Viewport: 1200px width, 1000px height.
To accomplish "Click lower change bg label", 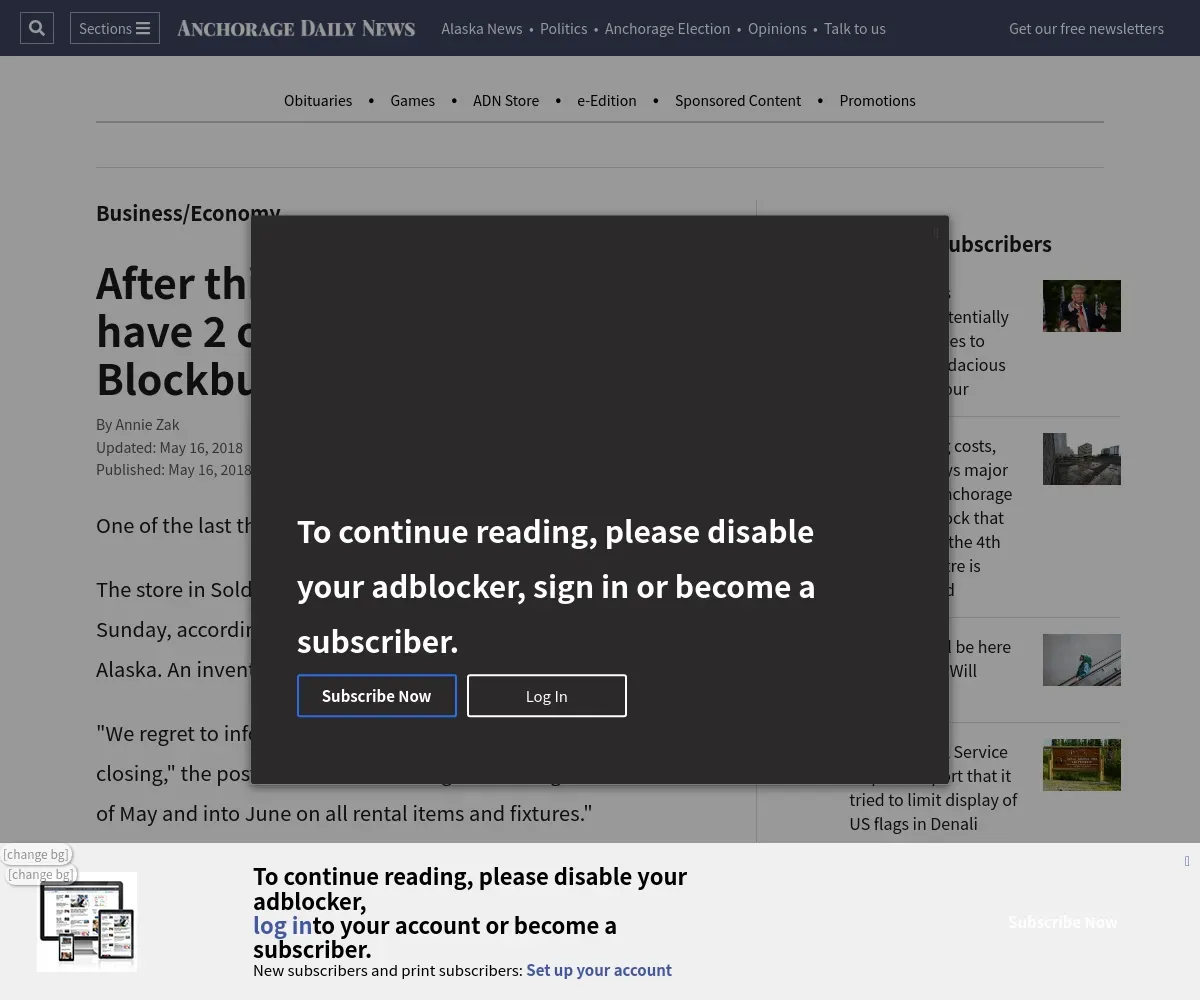I will click(x=41, y=874).
